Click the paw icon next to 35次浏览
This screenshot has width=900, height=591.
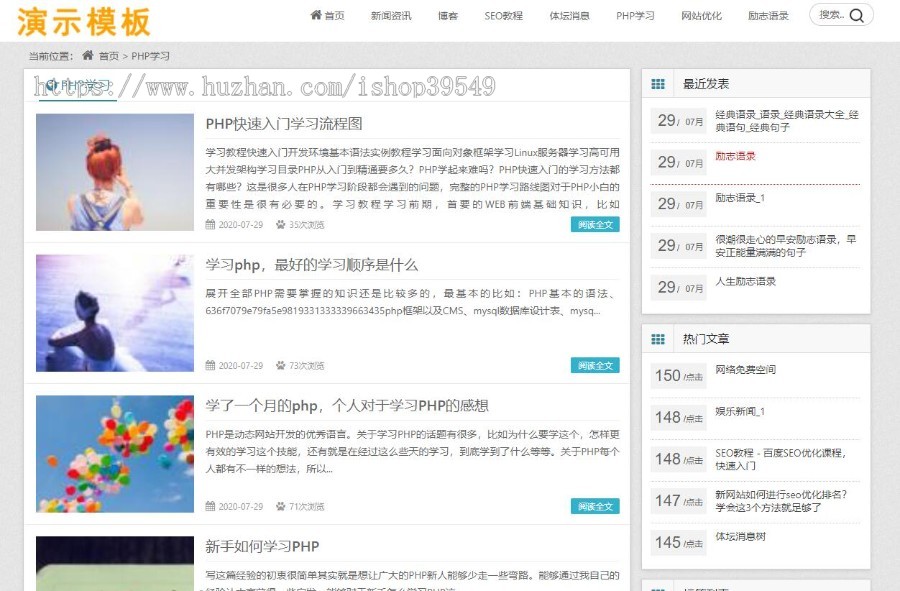point(281,224)
